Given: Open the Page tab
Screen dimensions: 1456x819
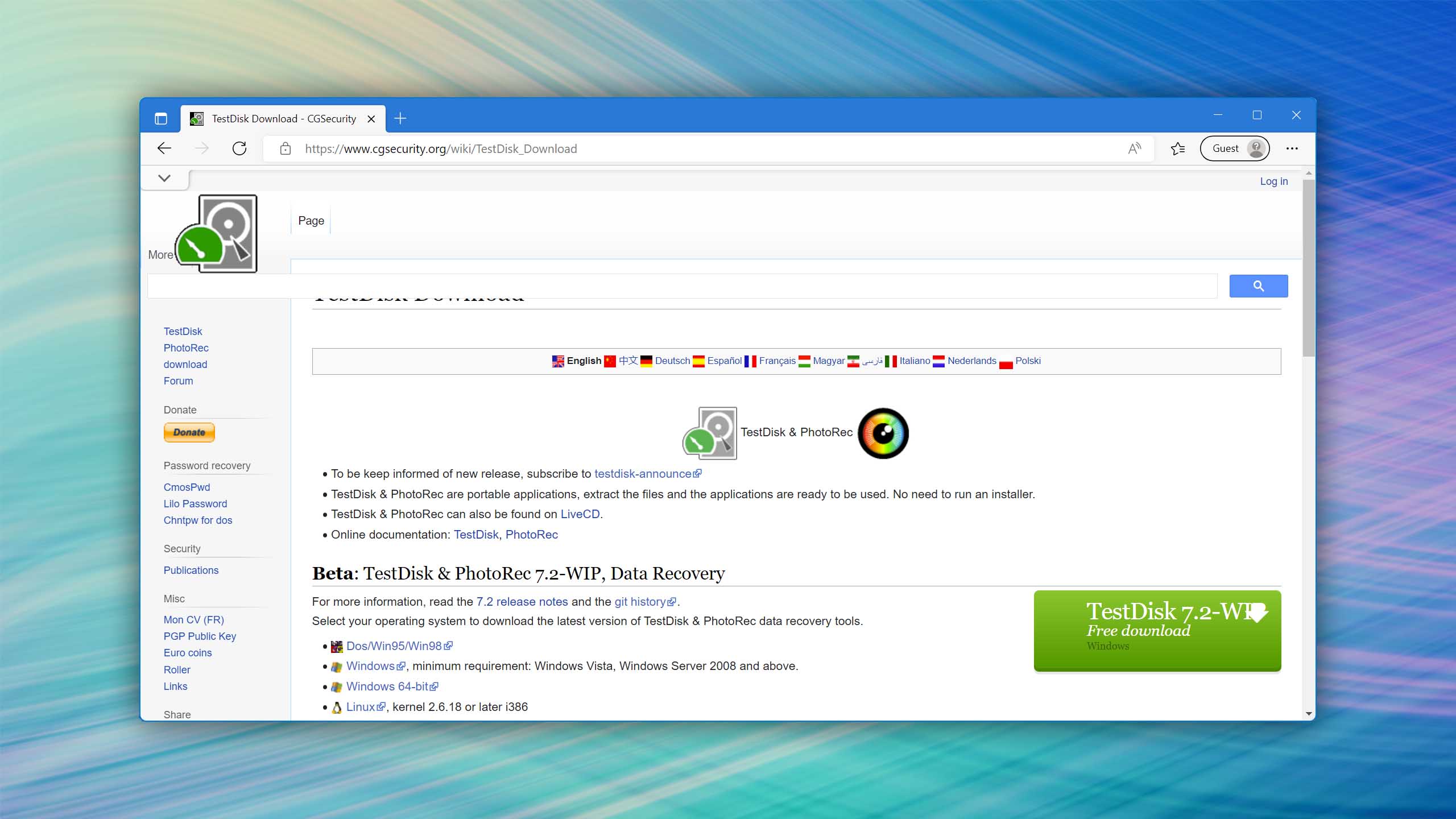Looking at the screenshot, I should tap(311, 221).
